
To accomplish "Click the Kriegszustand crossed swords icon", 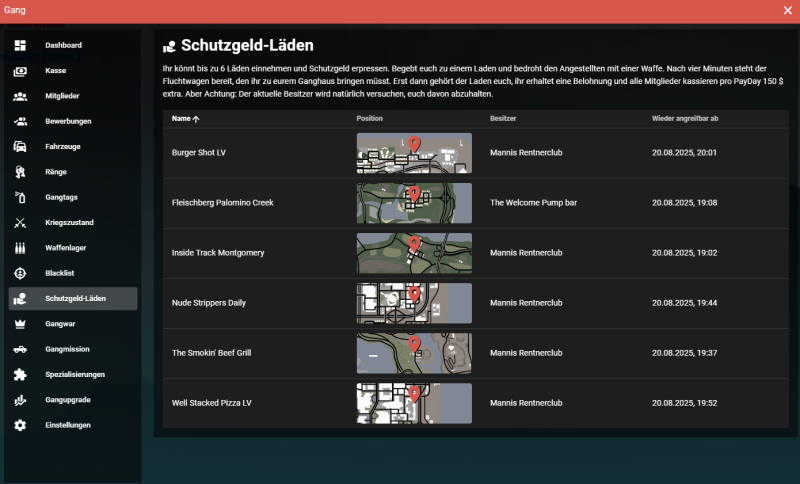I will click(x=20, y=223).
